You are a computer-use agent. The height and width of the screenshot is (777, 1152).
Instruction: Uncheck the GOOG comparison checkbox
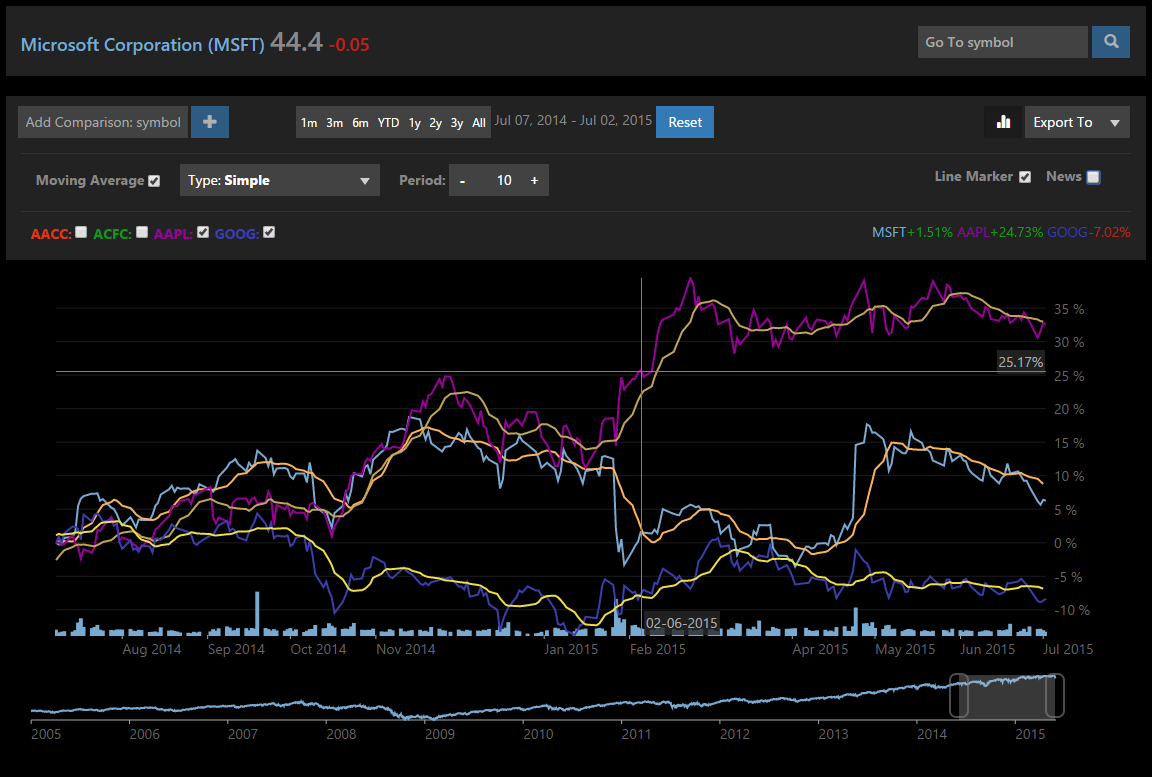269,232
